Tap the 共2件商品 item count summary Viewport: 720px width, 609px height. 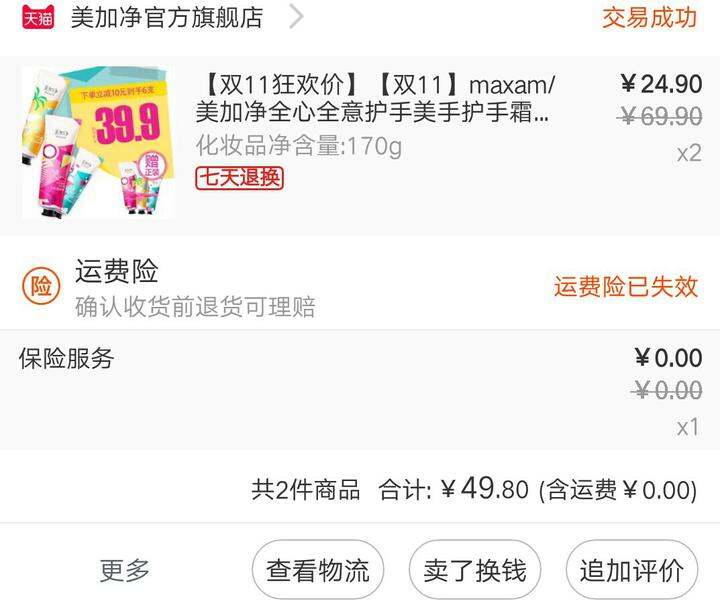[305, 490]
